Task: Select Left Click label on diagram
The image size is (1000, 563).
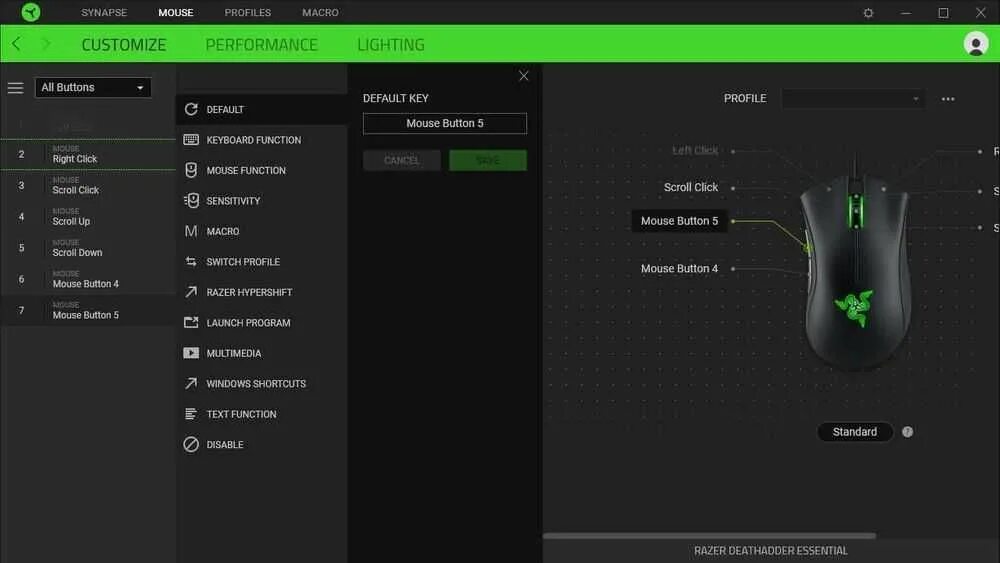Action: [x=695, y=150]
